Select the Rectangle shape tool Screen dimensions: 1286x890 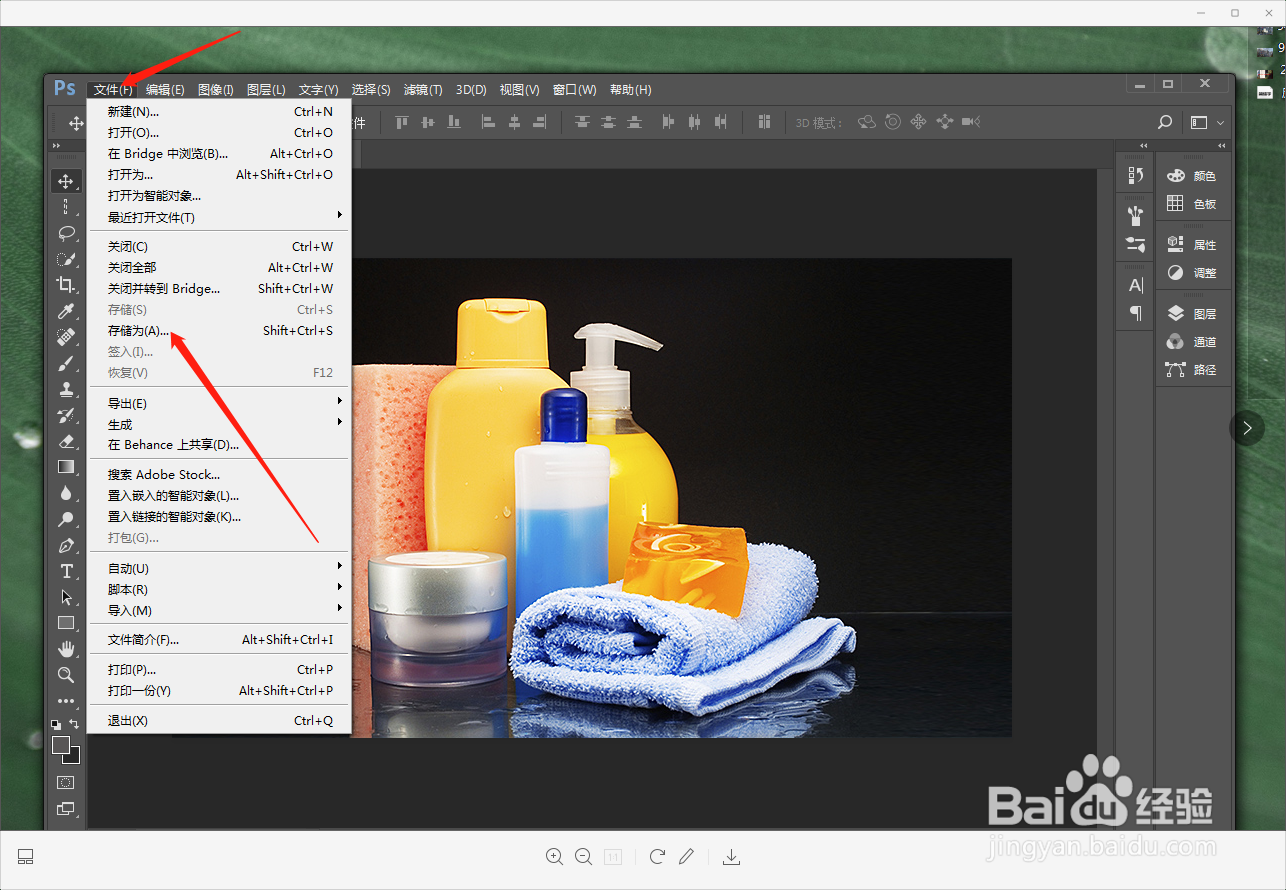(x=66, y=623)
